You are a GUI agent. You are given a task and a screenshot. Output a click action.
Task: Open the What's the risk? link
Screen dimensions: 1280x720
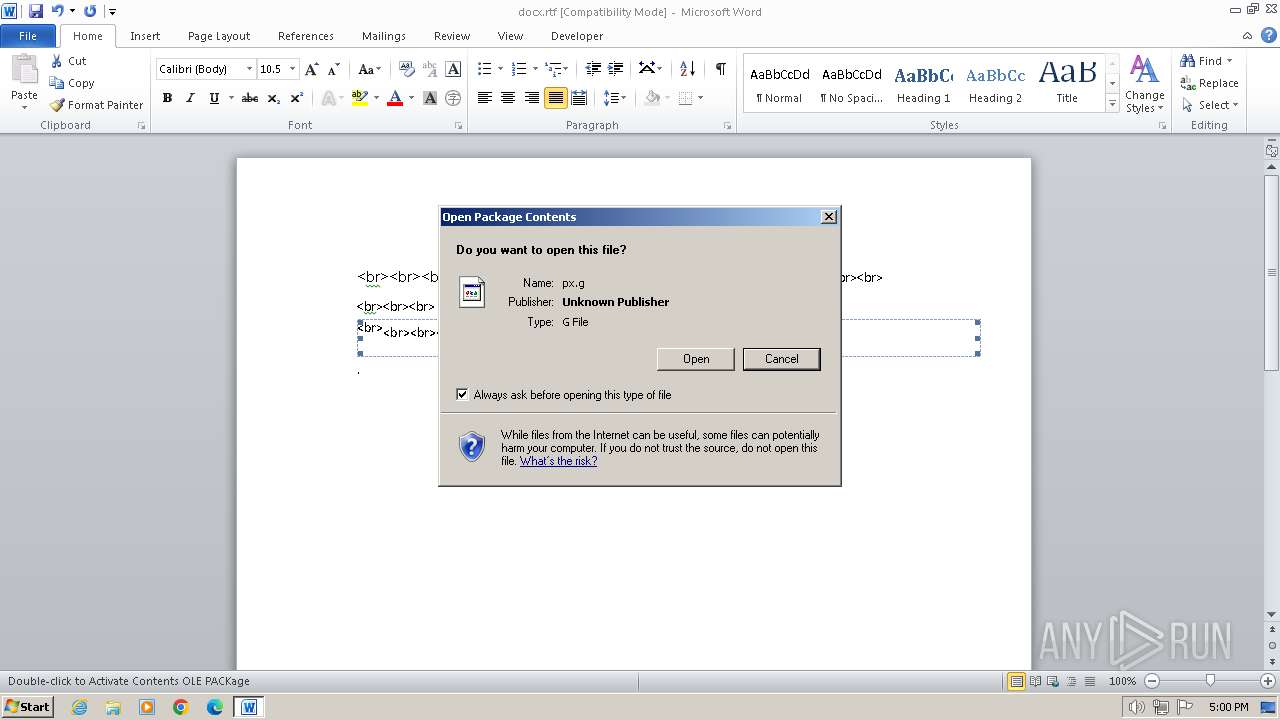558,461
